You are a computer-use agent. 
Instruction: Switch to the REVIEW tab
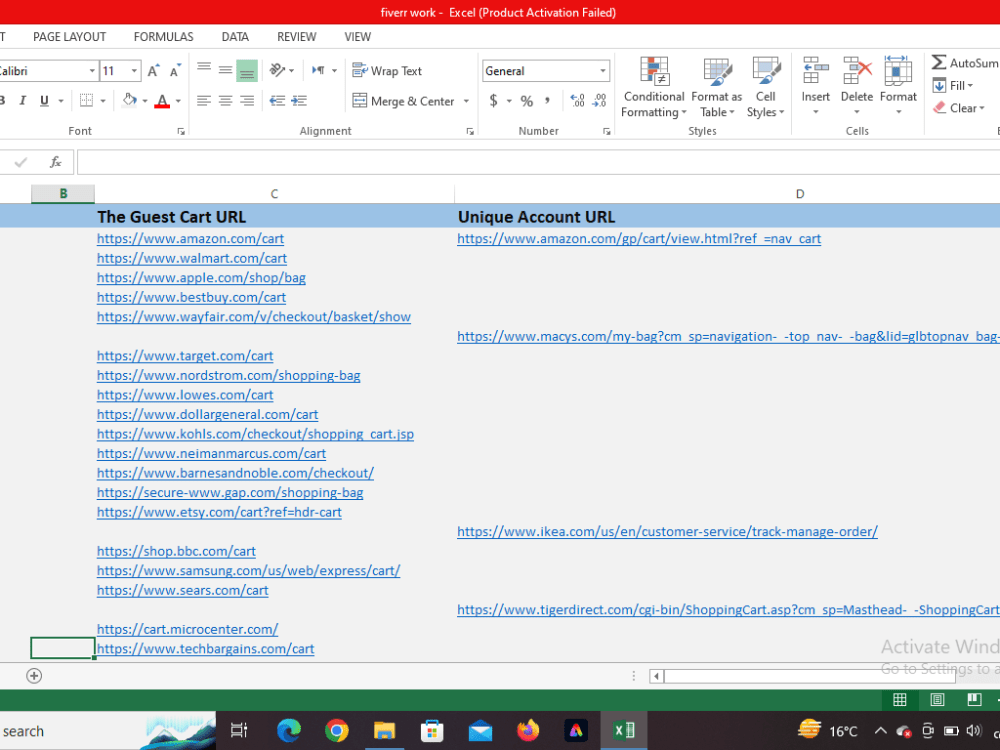297,37
